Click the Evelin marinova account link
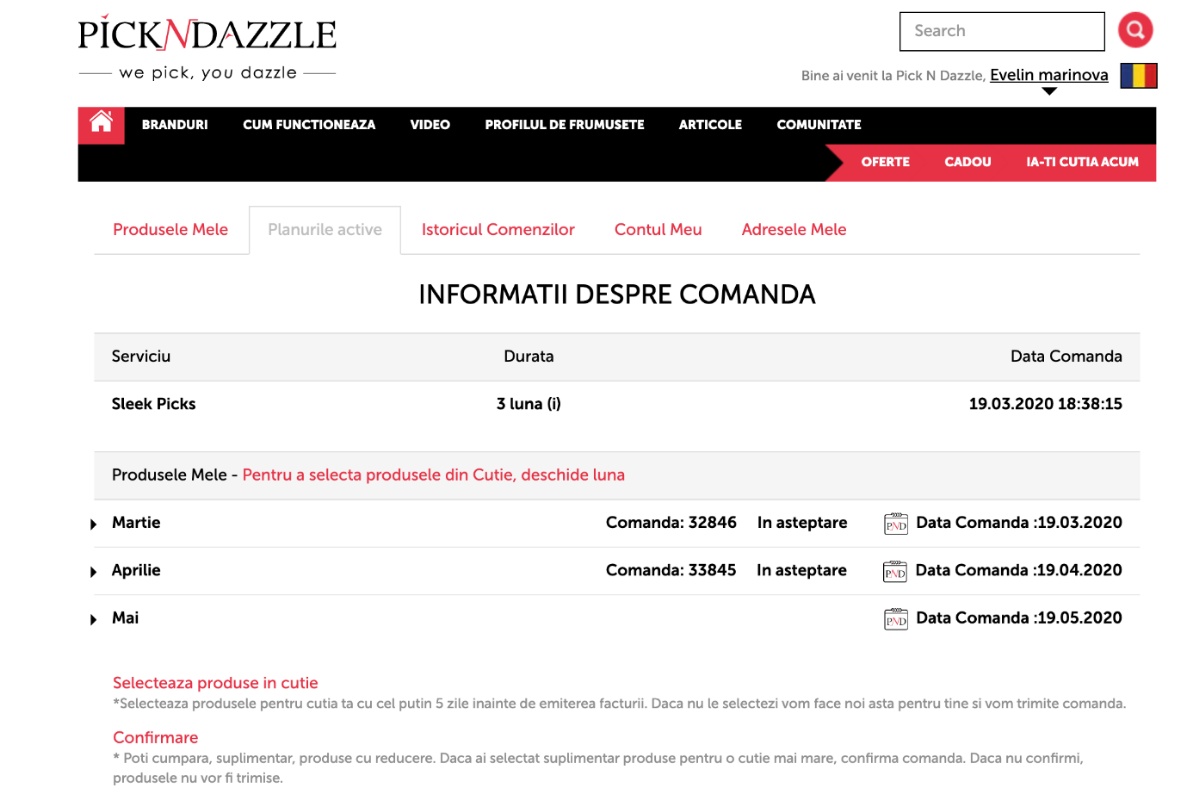 (1049, 75)
